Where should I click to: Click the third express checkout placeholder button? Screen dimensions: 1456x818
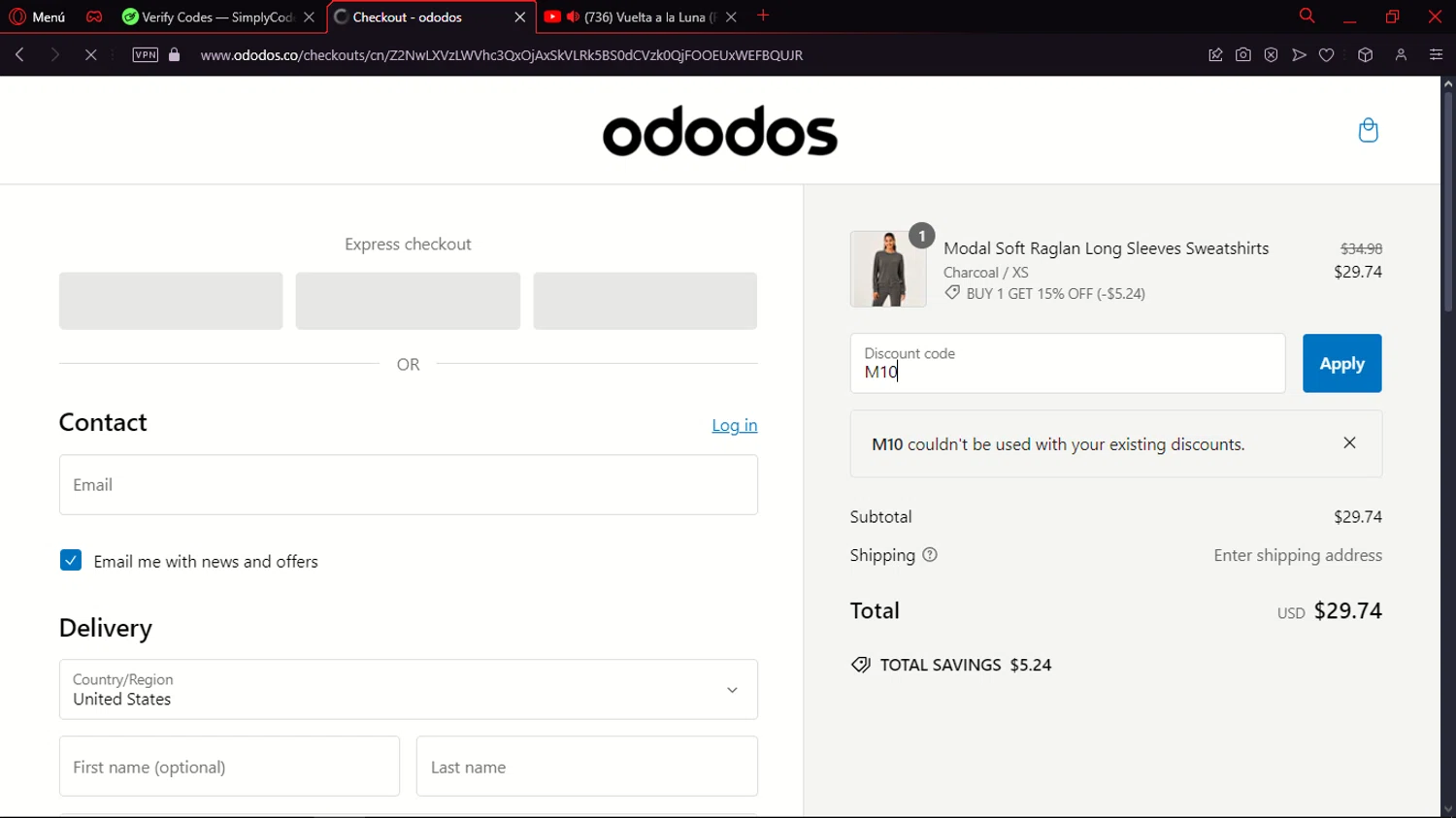tap(645, 301)
